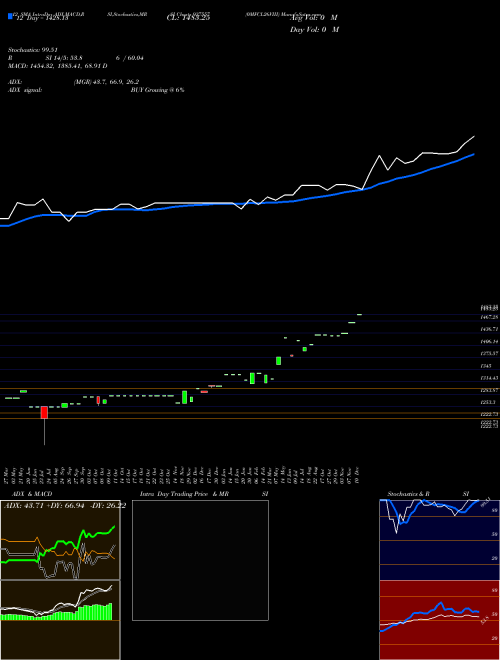The height and width of the screenshot is (660, 500).
Task: Click the '(MGR) 43.7, 66.9, 26.2' ADX values
Action: coord(106,82)
